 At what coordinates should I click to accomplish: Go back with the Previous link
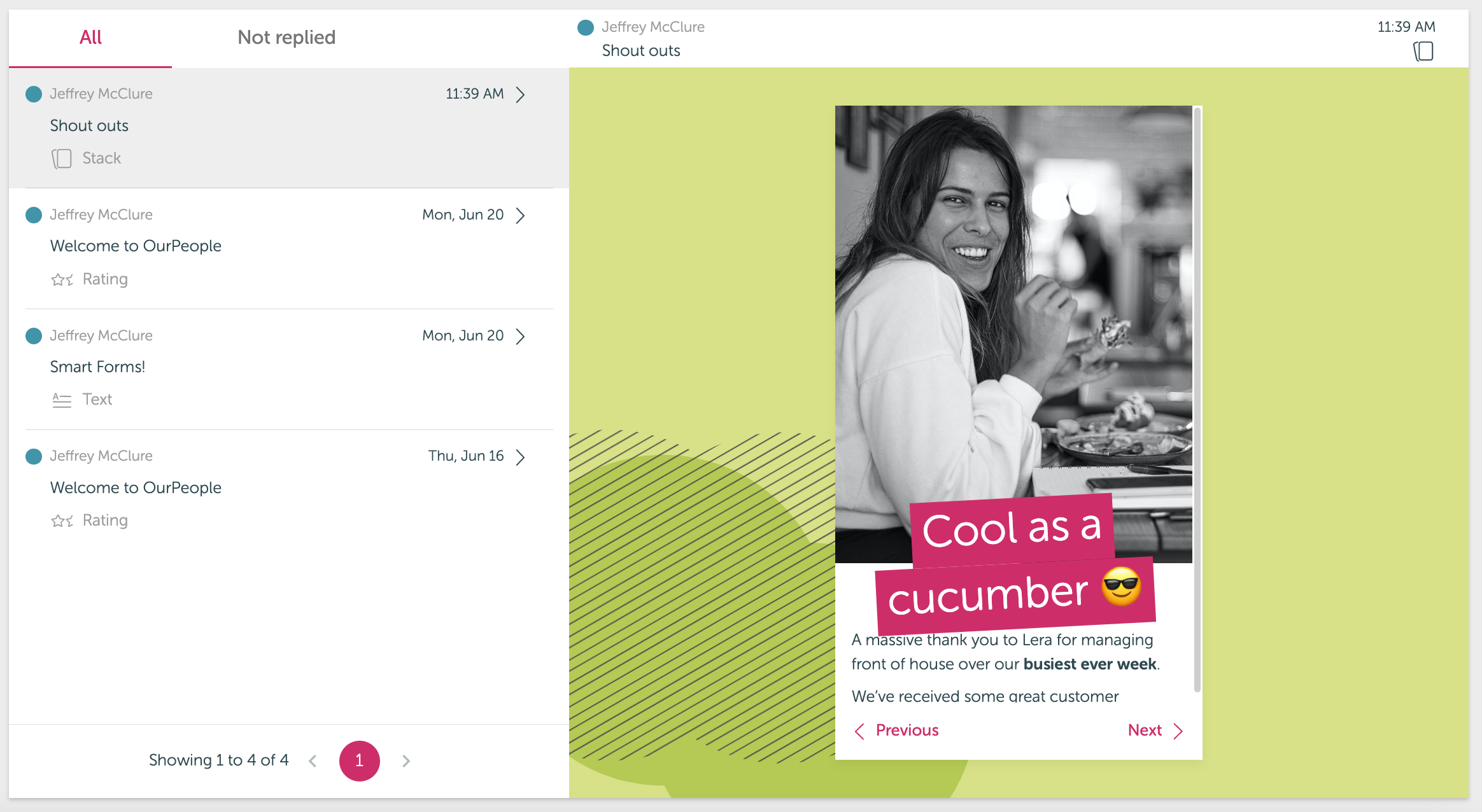pyautogui.click(x=896, y=731)
